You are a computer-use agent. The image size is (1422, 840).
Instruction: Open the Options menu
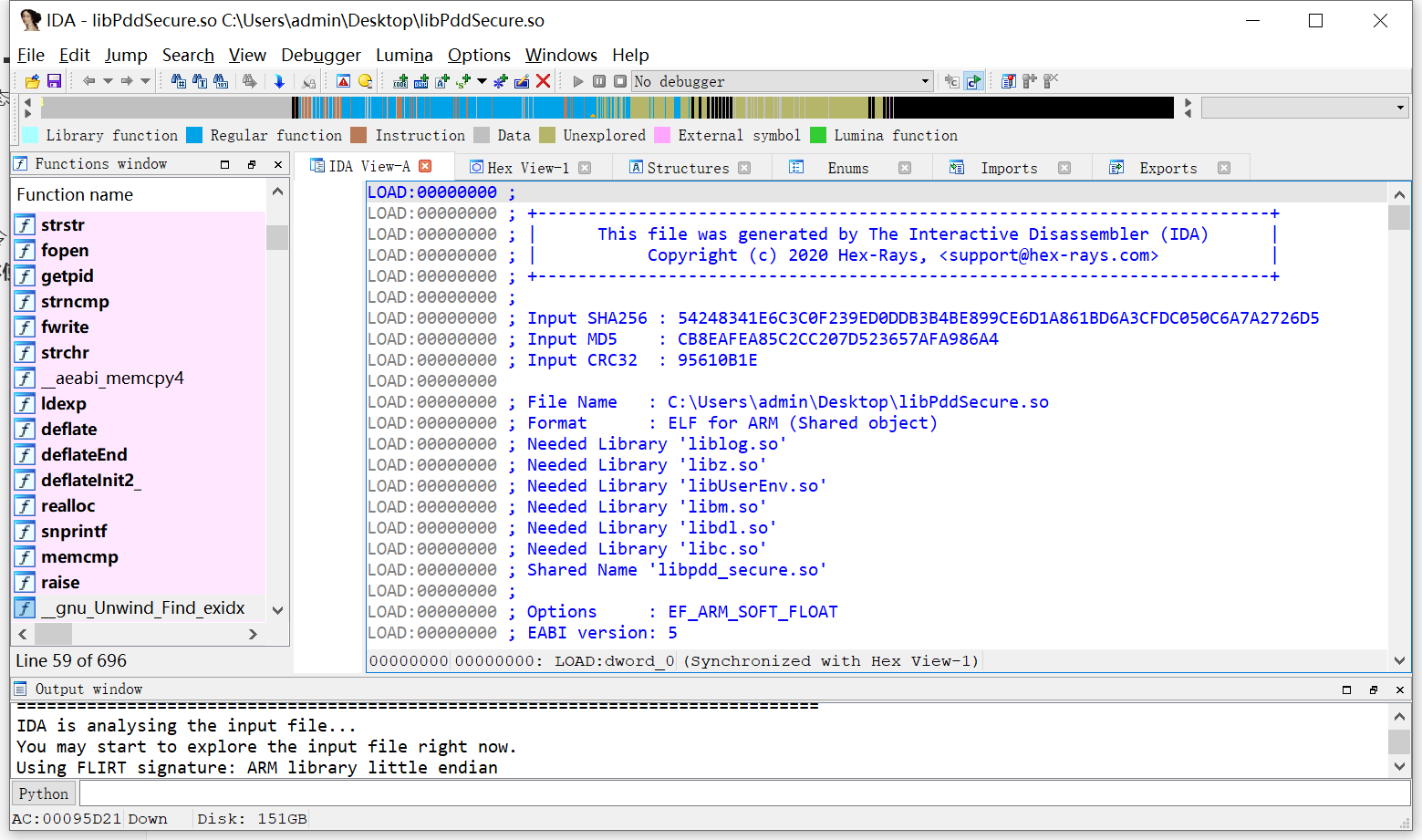point(479,56)
